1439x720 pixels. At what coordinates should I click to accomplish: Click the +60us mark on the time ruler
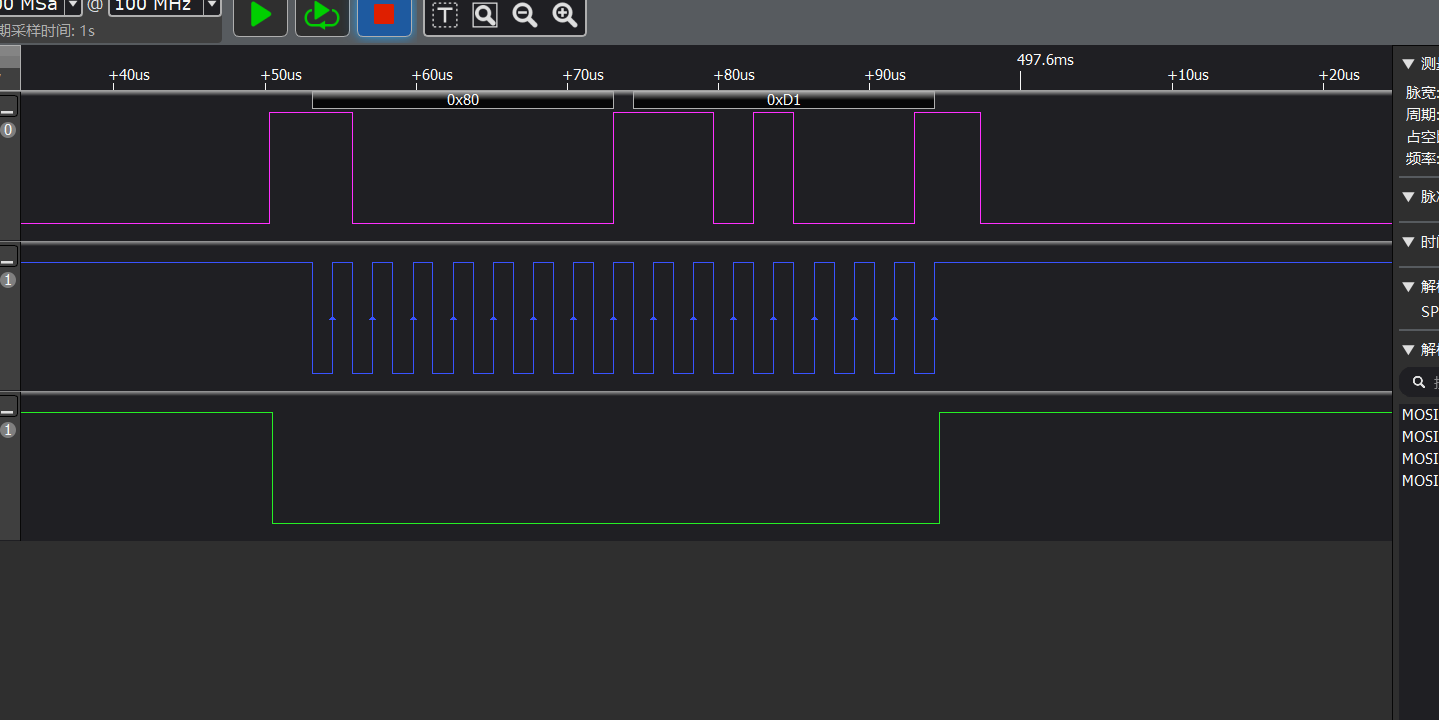tap(432, 75)
